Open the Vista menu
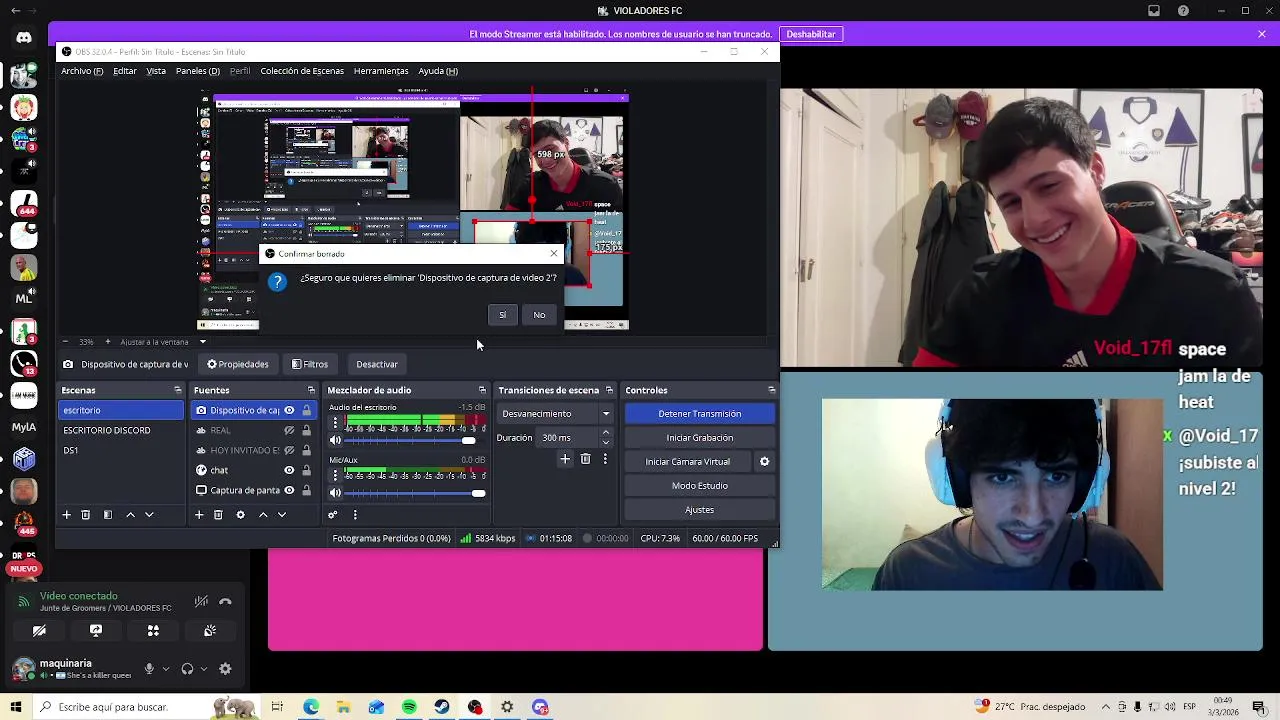 [156, 71]
